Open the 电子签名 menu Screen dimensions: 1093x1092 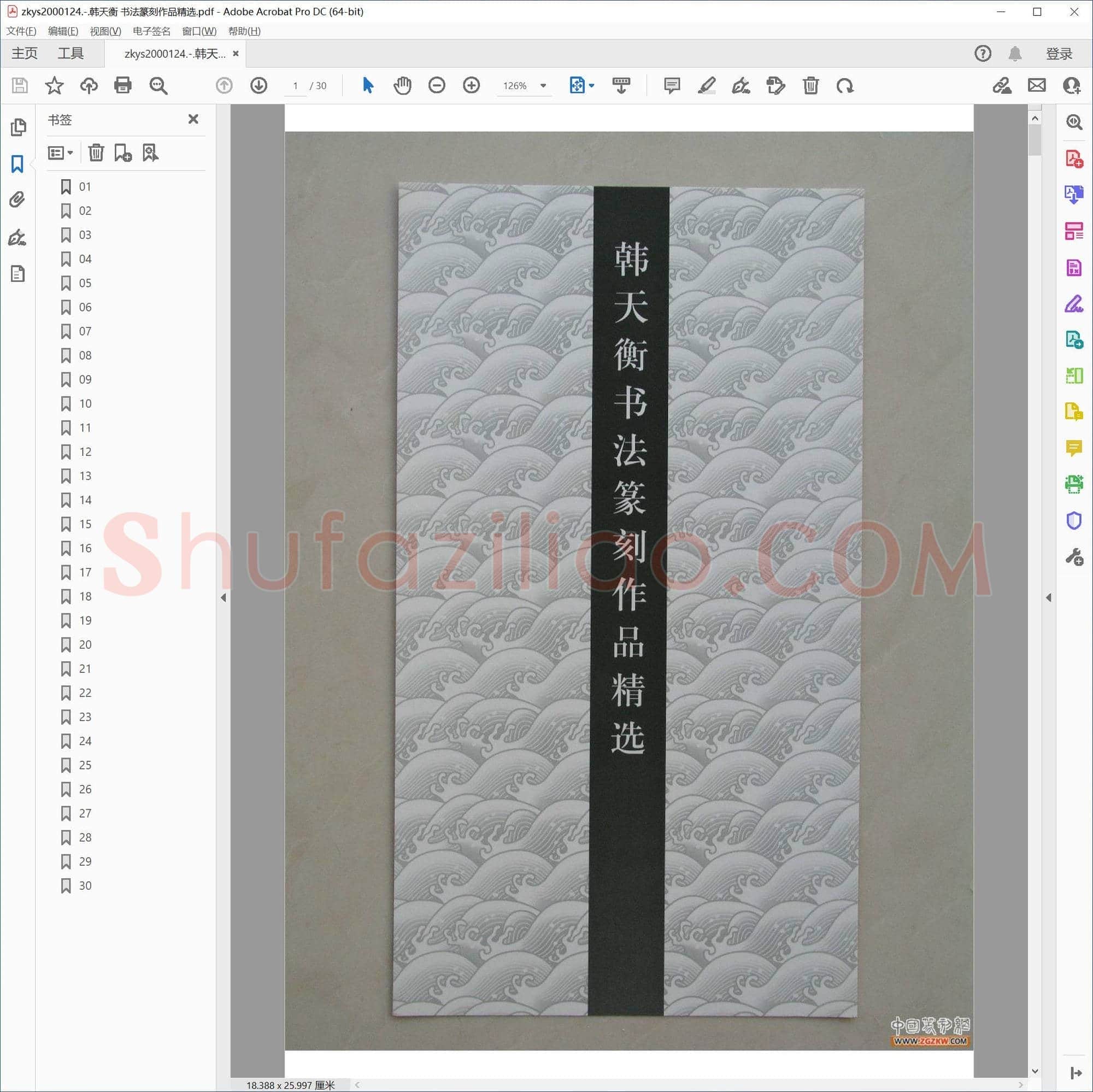(x=151, y=31)
